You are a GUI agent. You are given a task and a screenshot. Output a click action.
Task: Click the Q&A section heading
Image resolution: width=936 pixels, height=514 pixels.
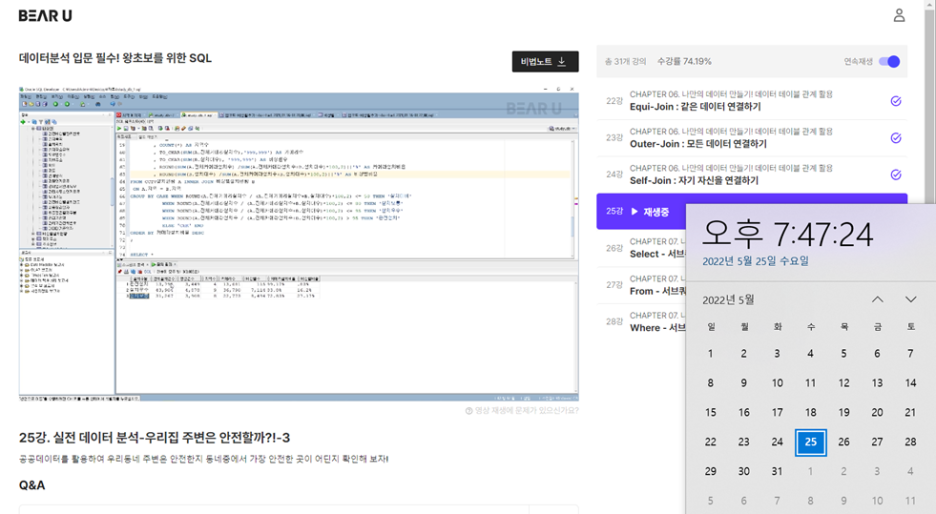(32, 485)
